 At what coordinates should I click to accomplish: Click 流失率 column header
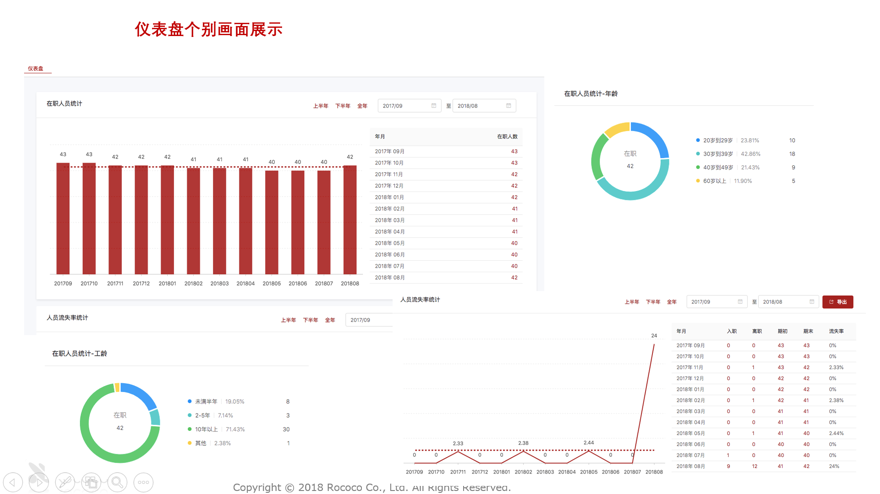tap(836, 331)
